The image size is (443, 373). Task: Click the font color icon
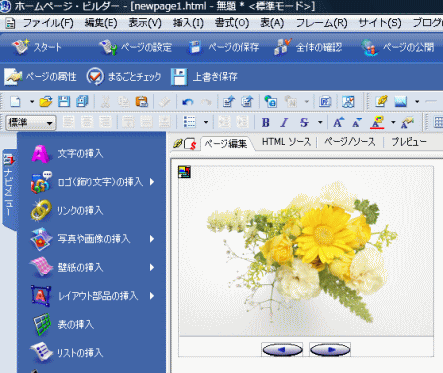coord(378,122)
